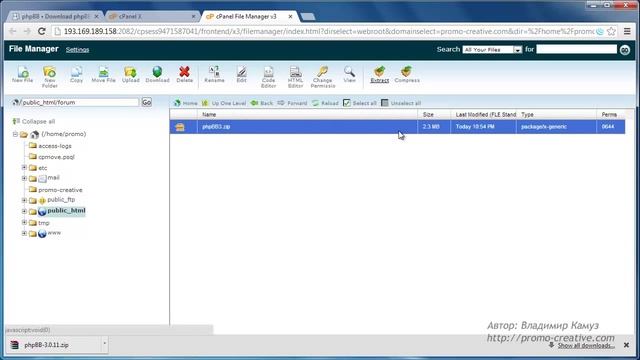640x360 pixels.
Task: Click the zip file icon in the phpBB3.zip row
Action: coord(180,127)
